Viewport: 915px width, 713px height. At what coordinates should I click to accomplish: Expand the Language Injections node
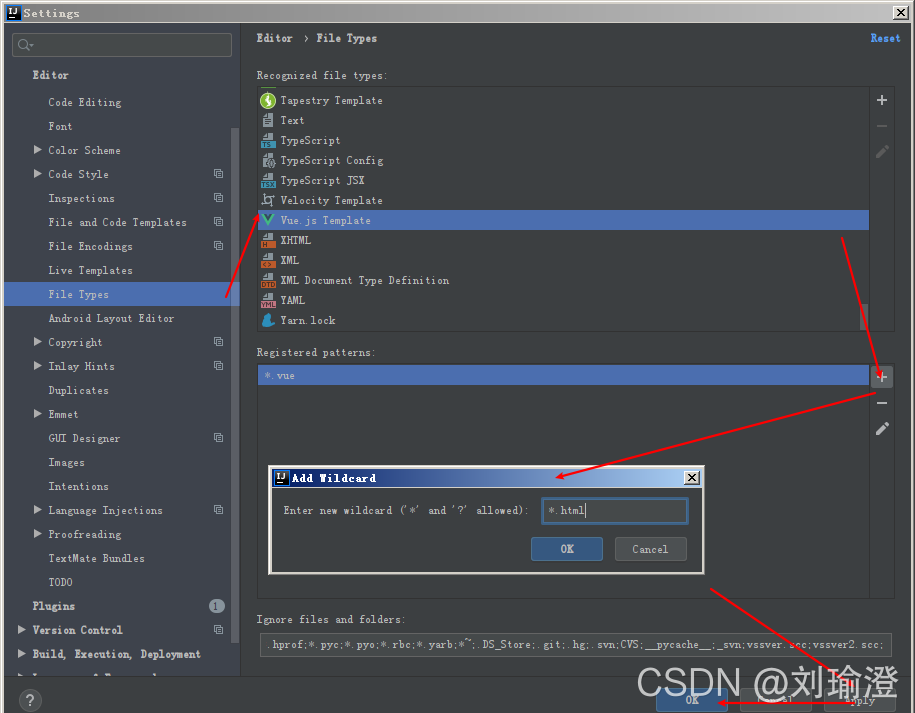pyautogui.click(x=37, y=510)
